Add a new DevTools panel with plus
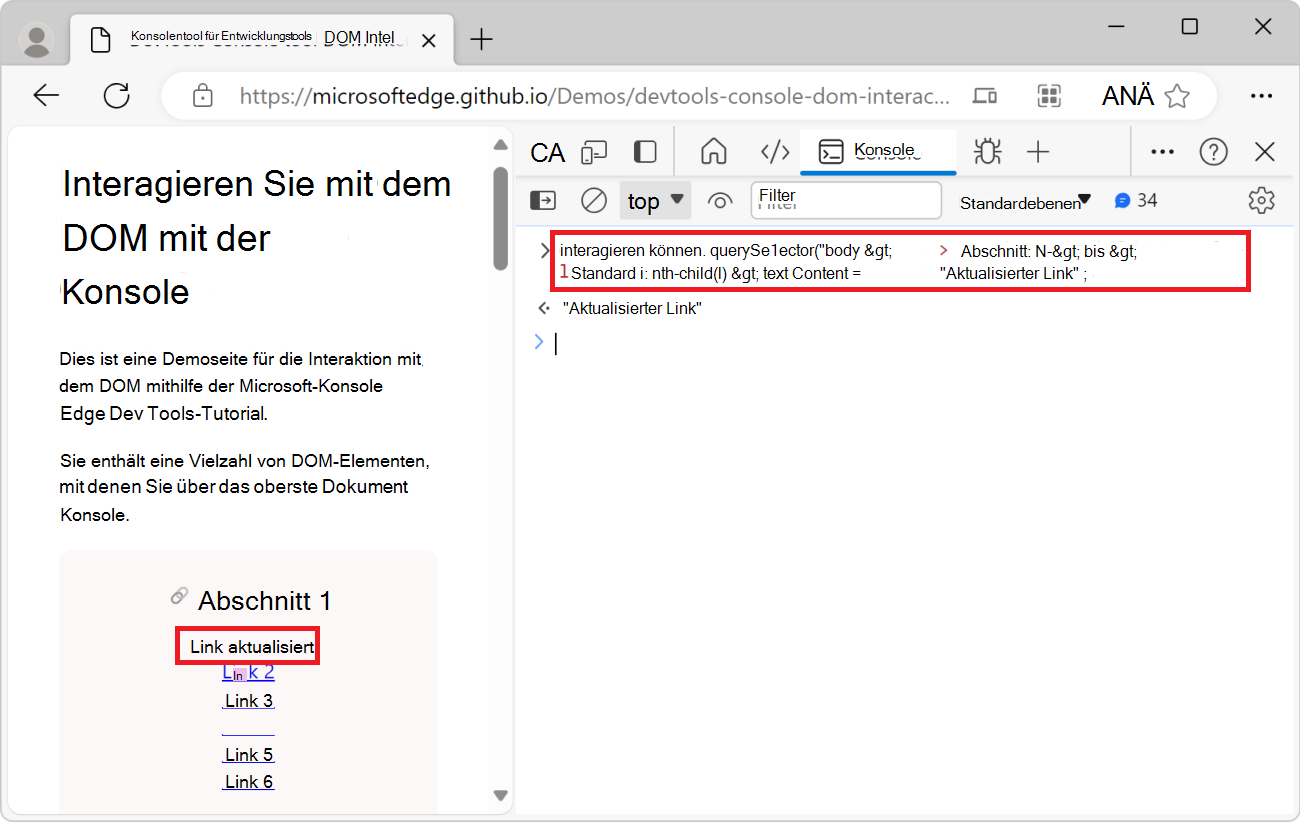The height and width of the screenshot is (822, 1300). (1038, 152)
